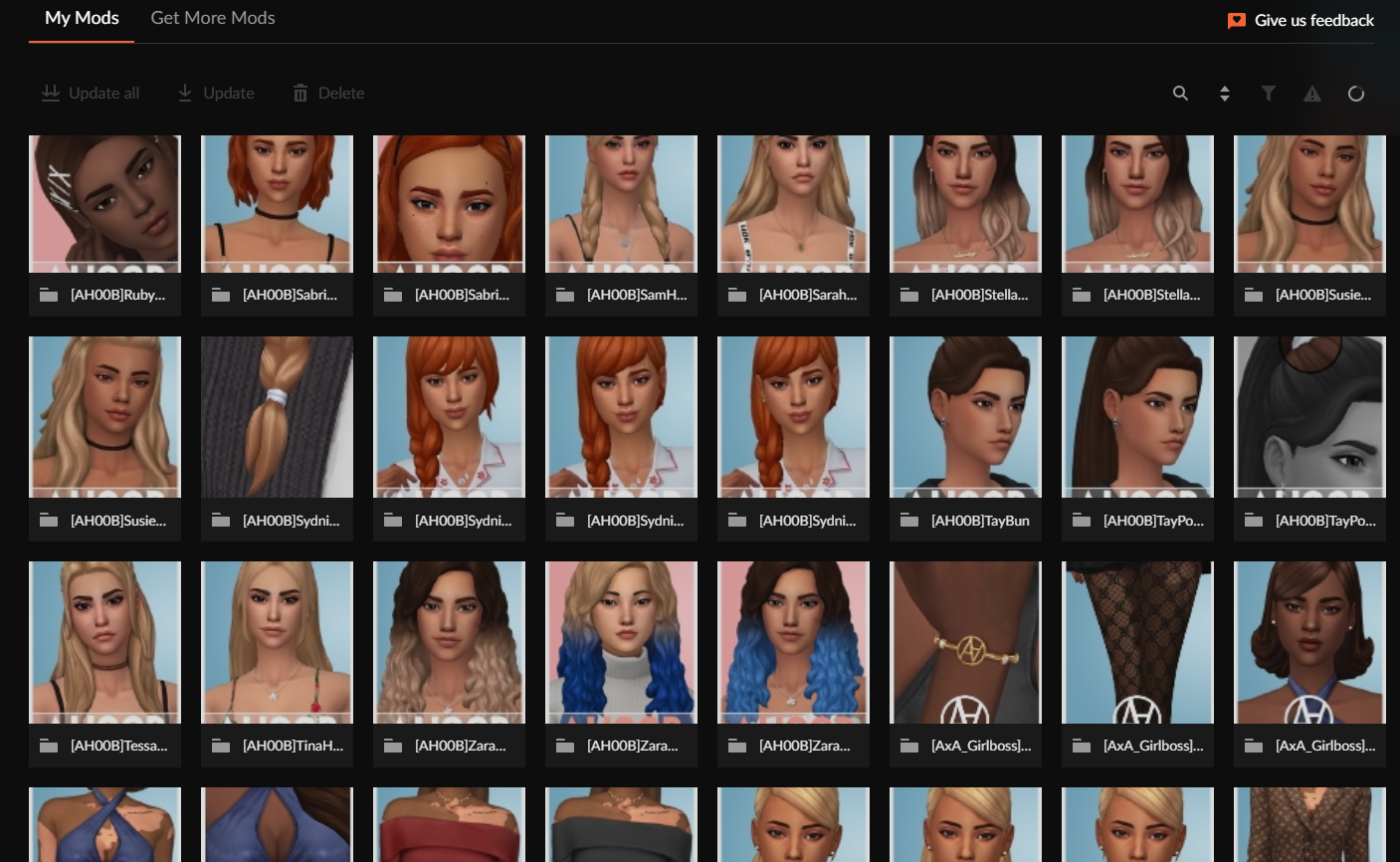
Task: Click the refresh mods icon
Action: pyautogui.click(x=1355, y=94)
